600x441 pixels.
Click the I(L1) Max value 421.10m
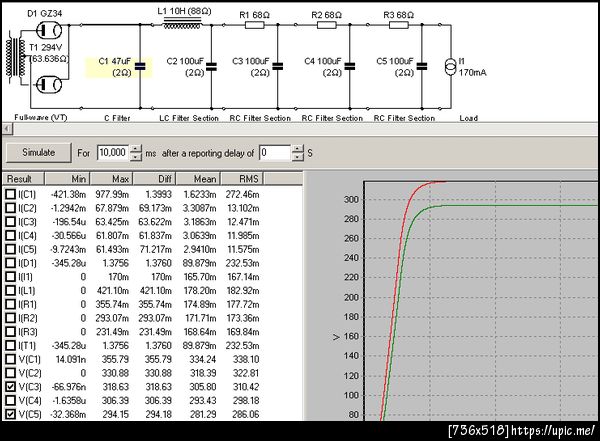click(x=113, y=291)
